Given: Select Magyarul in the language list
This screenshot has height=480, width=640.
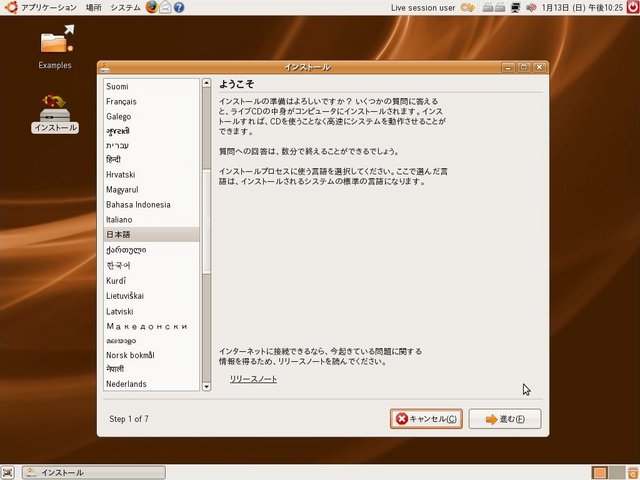Looking at the screenshot, I should click(x=151, y=189).
